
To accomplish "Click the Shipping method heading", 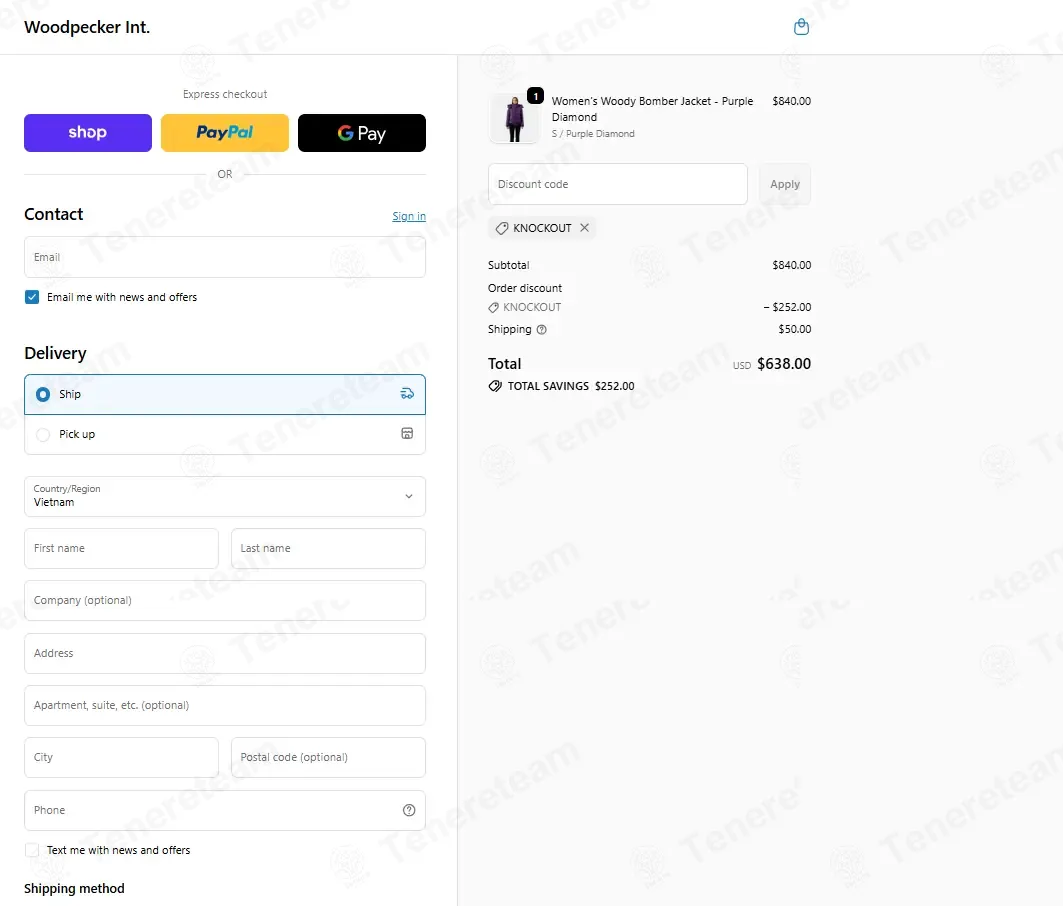I will coord(75,888).
